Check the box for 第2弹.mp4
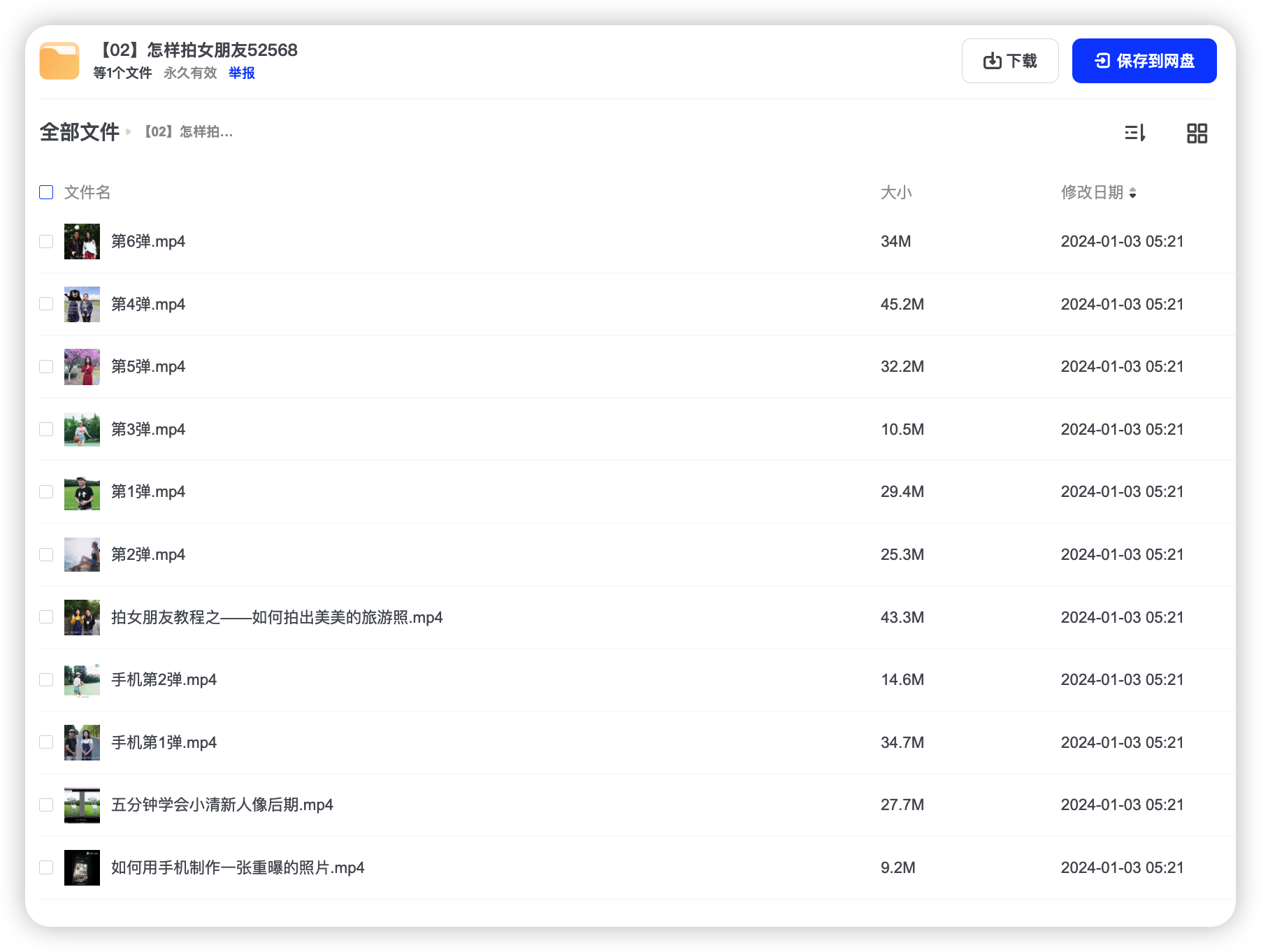 click(x=46, y=554)
